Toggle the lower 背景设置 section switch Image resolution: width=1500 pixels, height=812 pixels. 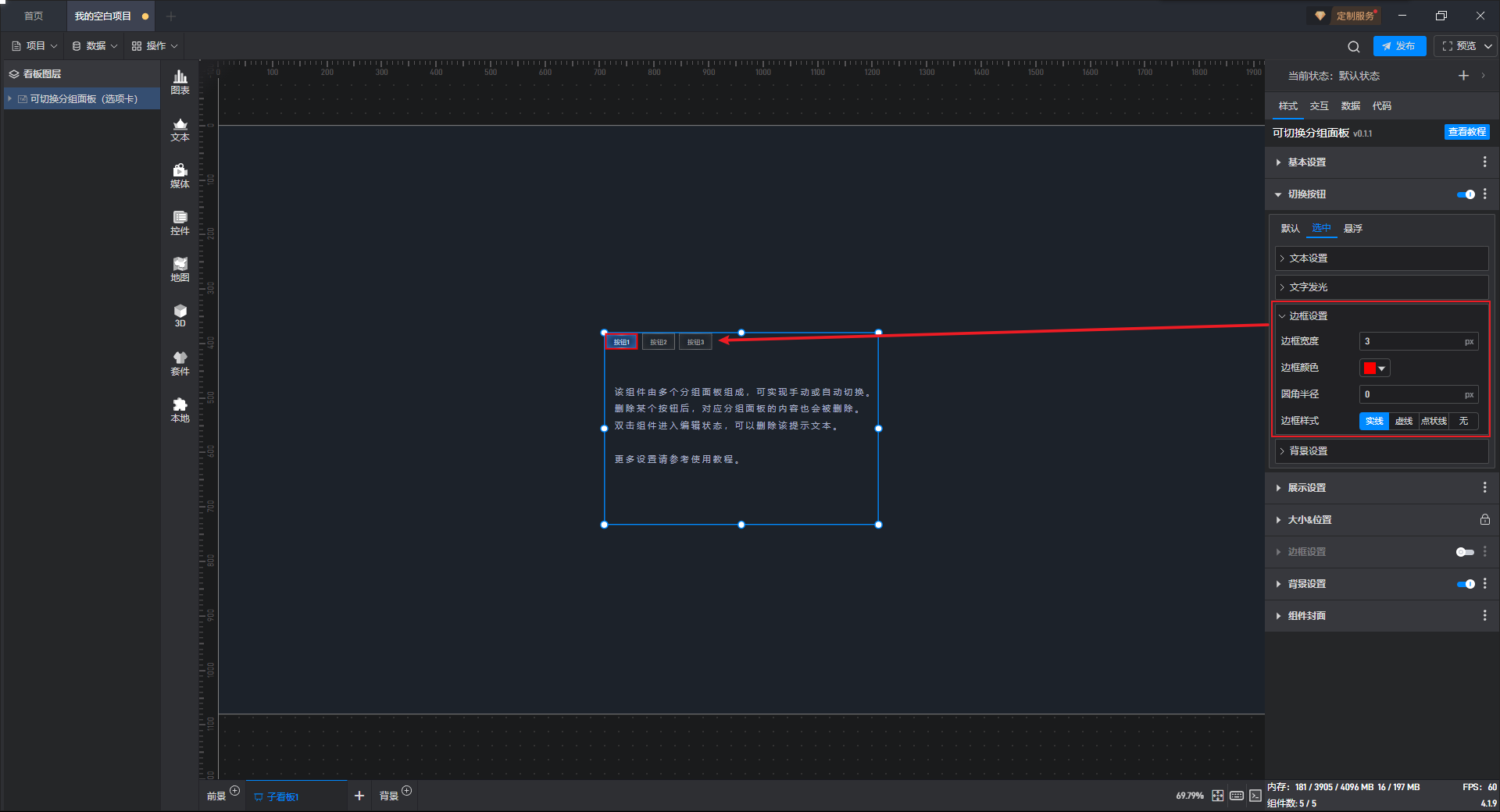click(x=1466, y=584)
